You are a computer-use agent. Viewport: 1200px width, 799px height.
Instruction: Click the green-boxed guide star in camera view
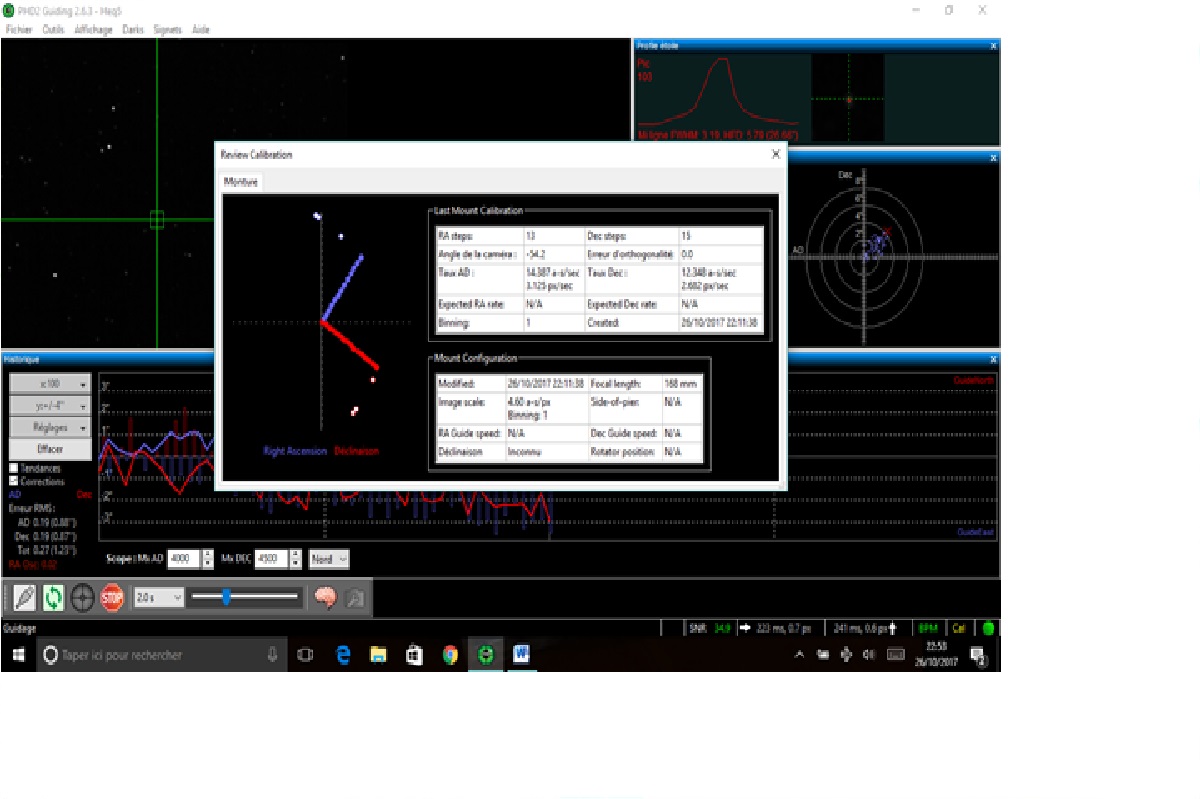click(157, 219)
